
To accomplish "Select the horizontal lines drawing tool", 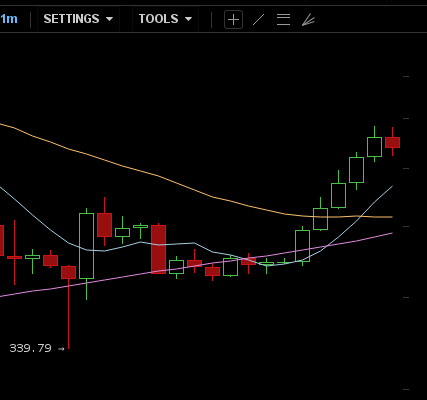I will click(x=283, y=20).
